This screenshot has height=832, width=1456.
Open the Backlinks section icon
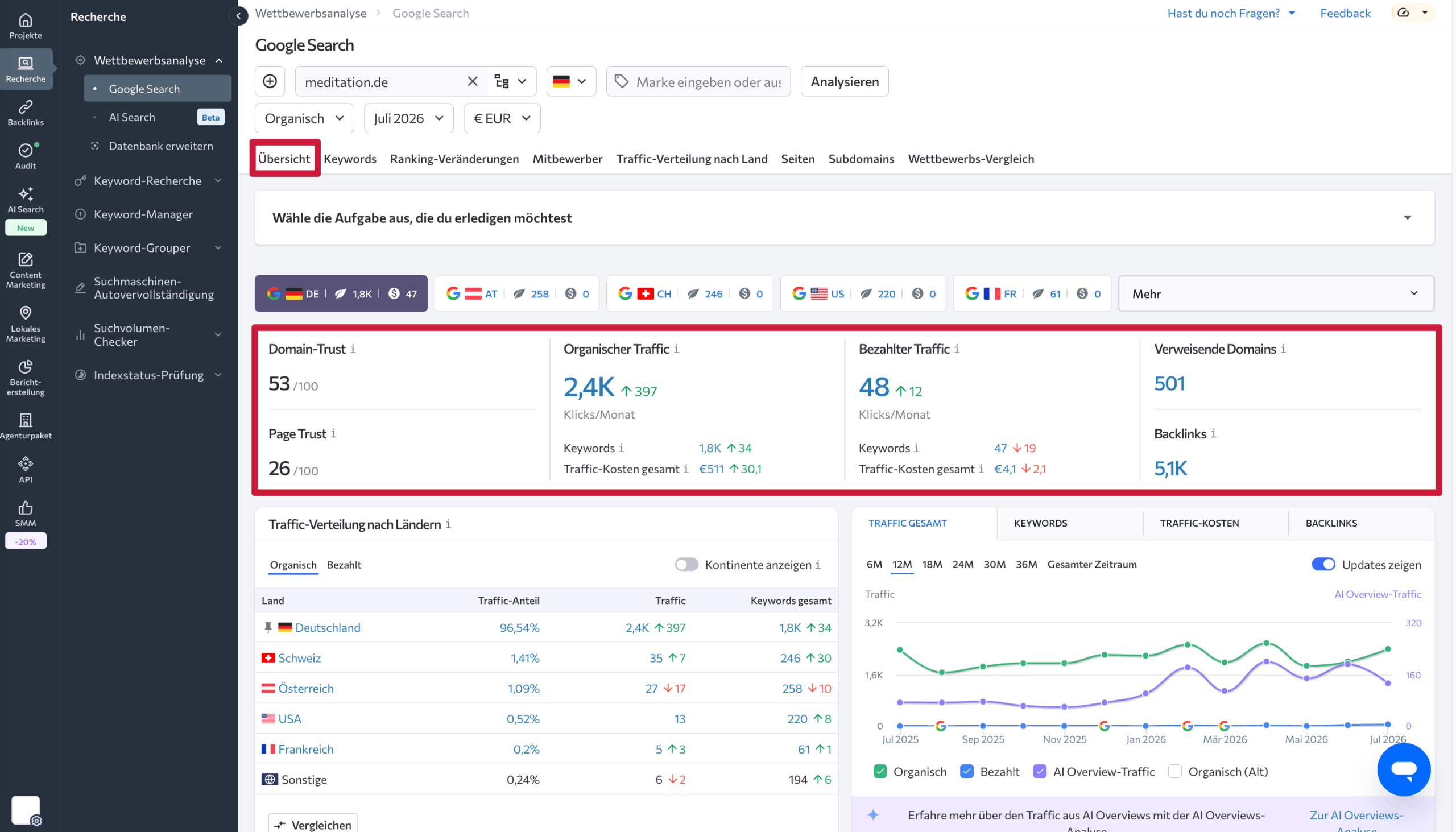26,113
